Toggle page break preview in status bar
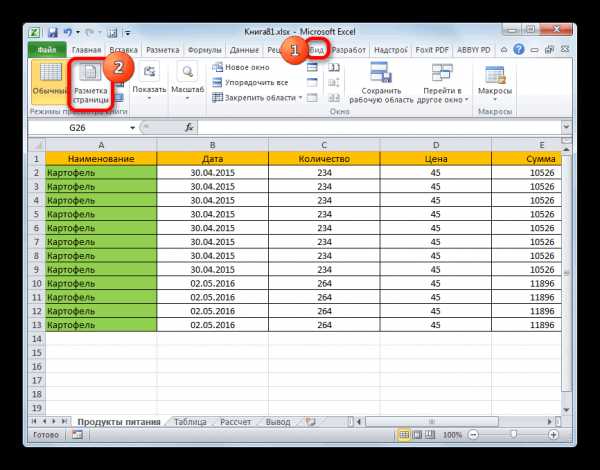This screenshot has width=600, height=470. [430, 434]
